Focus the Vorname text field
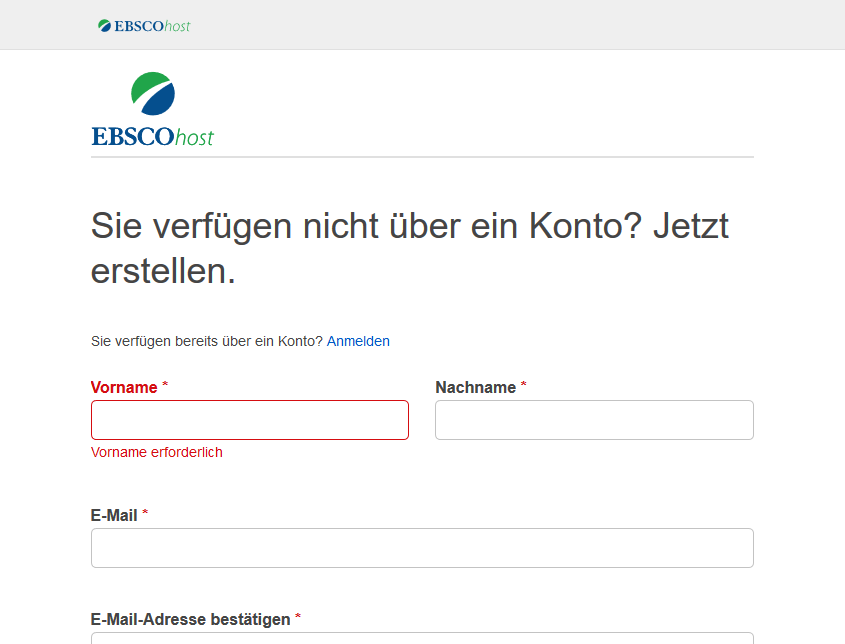The image size is (845, 644). [x=250, y=420]
